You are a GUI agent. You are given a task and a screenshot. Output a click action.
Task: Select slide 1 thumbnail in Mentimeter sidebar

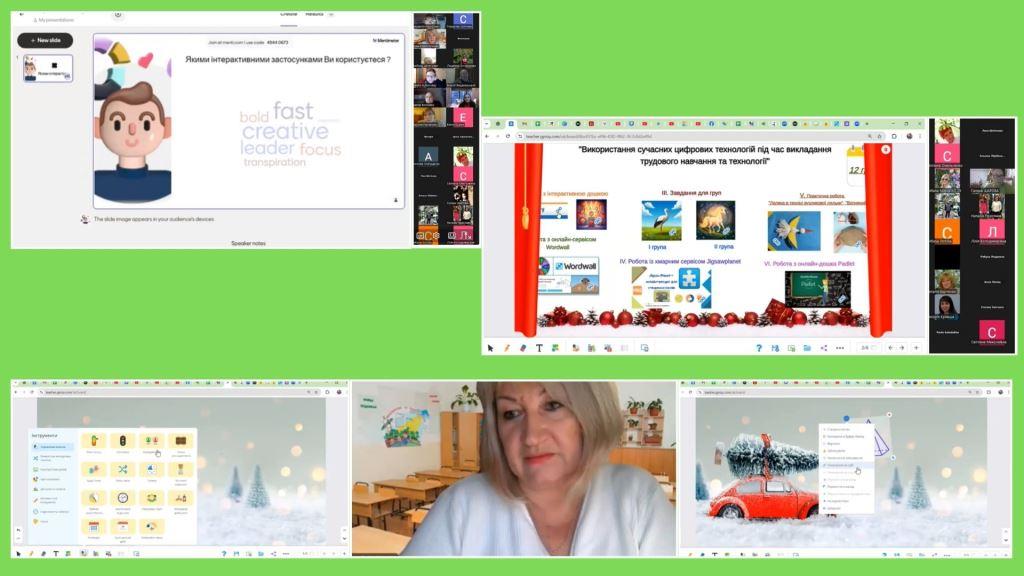pyautogui.click(x=47, y=69)
